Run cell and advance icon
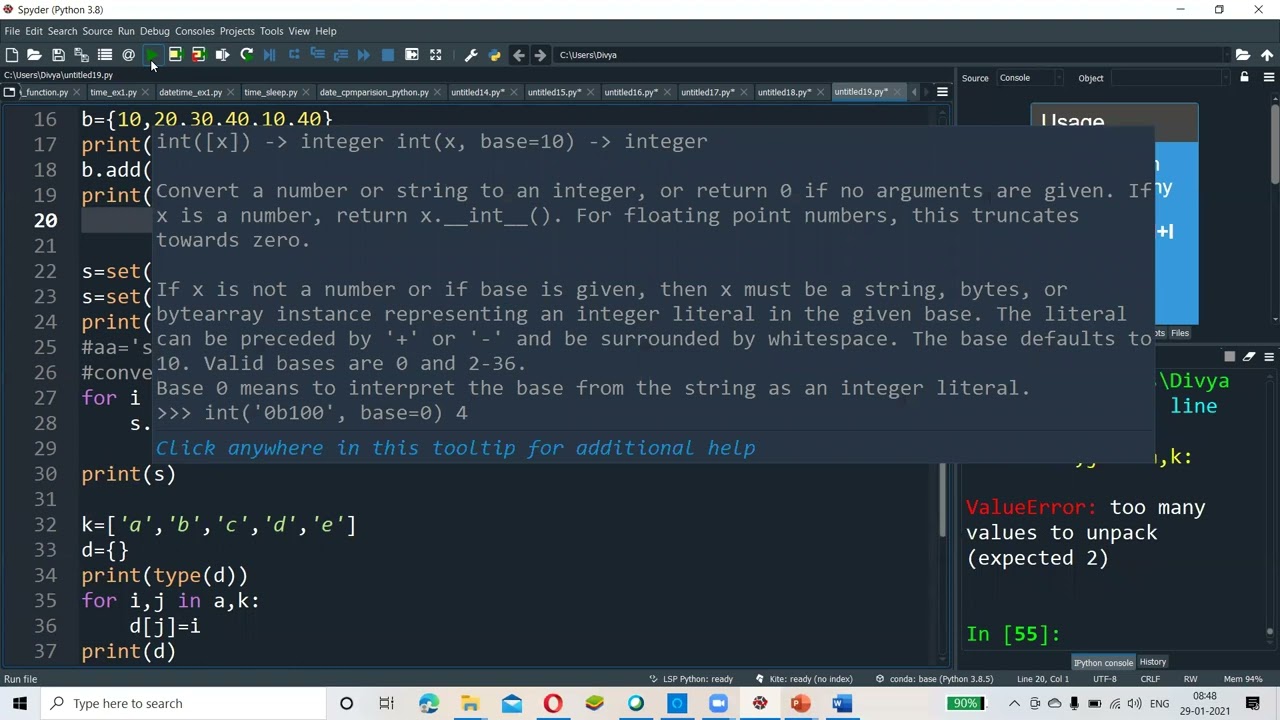 pos(198,55)
